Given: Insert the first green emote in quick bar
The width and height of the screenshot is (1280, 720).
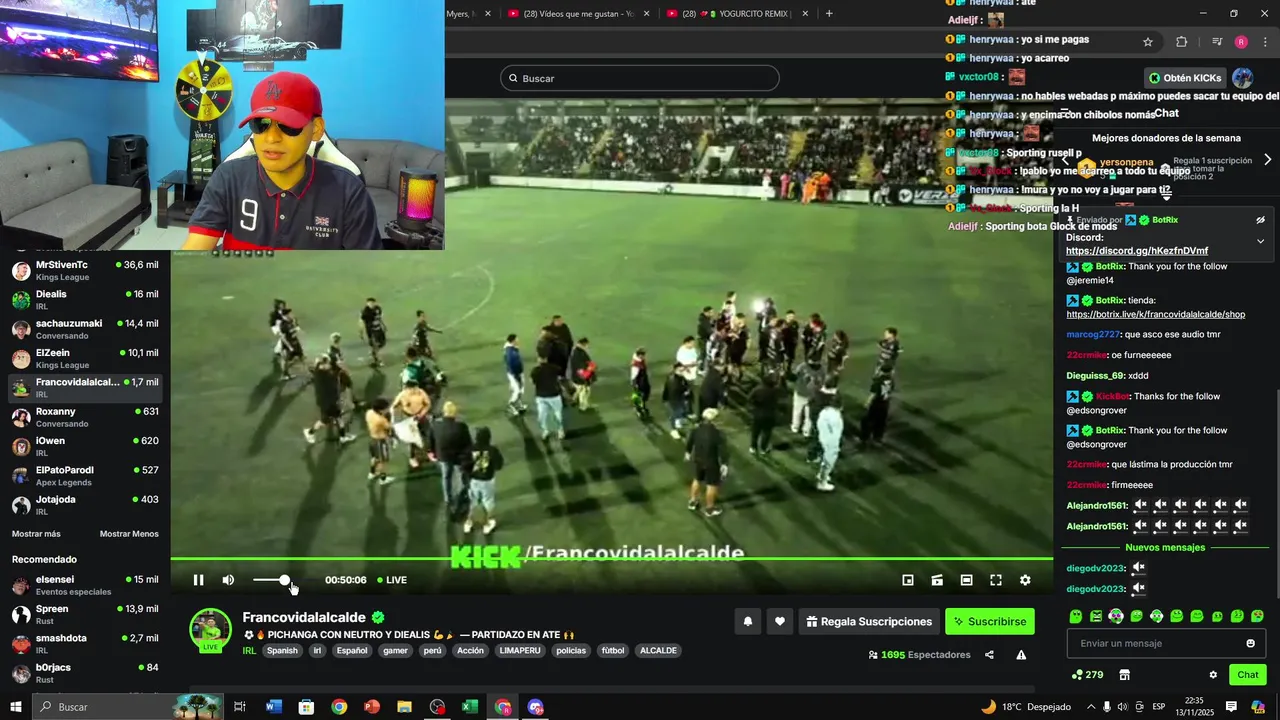Looking at the screenshot, I should [x=1076, y=616].
